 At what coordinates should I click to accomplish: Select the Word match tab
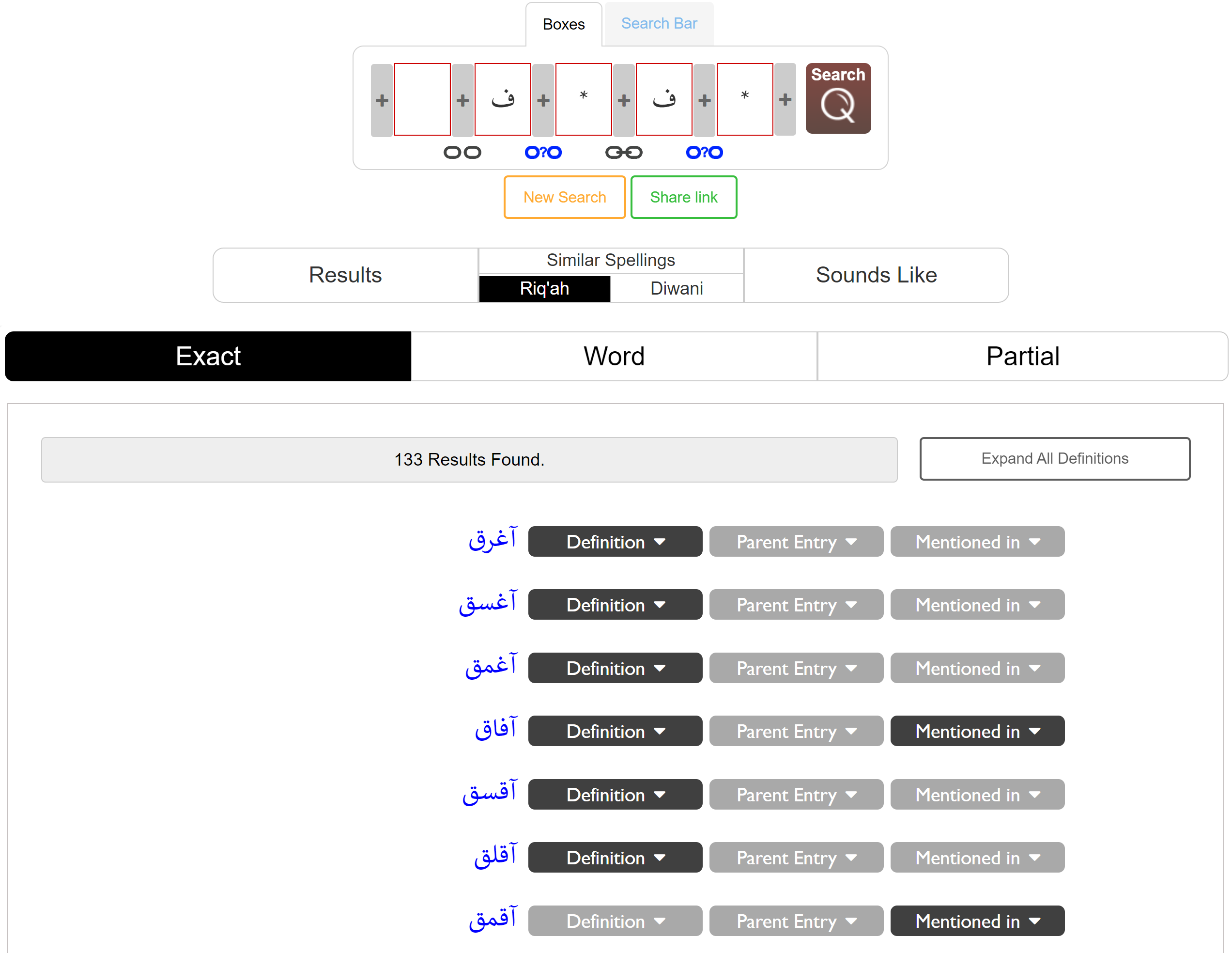(614, 356)
